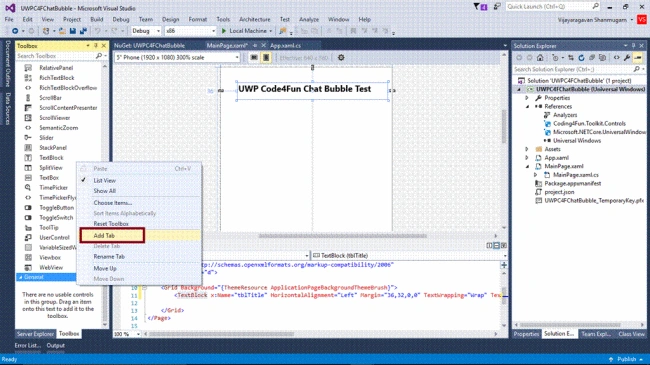
Task: Click the Search Toolbox field
Action: [x=56, y=56]
